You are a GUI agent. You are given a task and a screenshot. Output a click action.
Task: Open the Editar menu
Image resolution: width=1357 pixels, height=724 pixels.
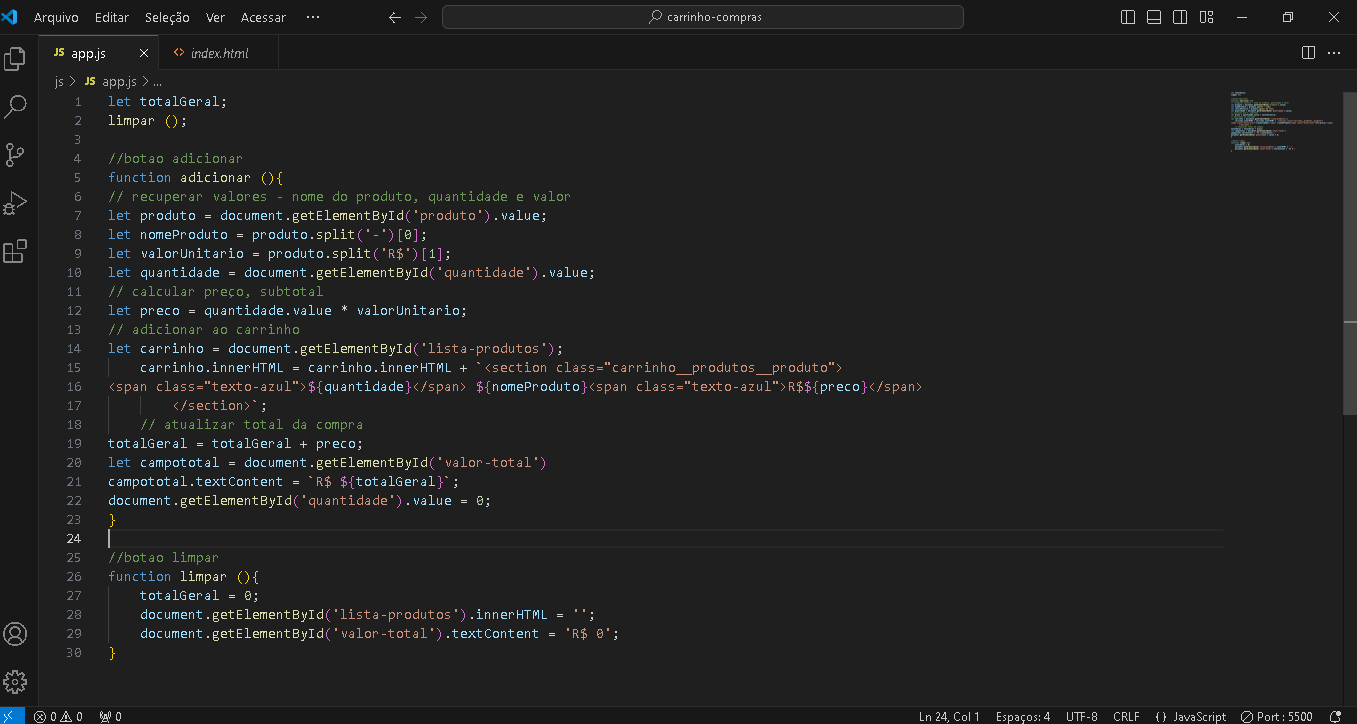tap(112, 17)
